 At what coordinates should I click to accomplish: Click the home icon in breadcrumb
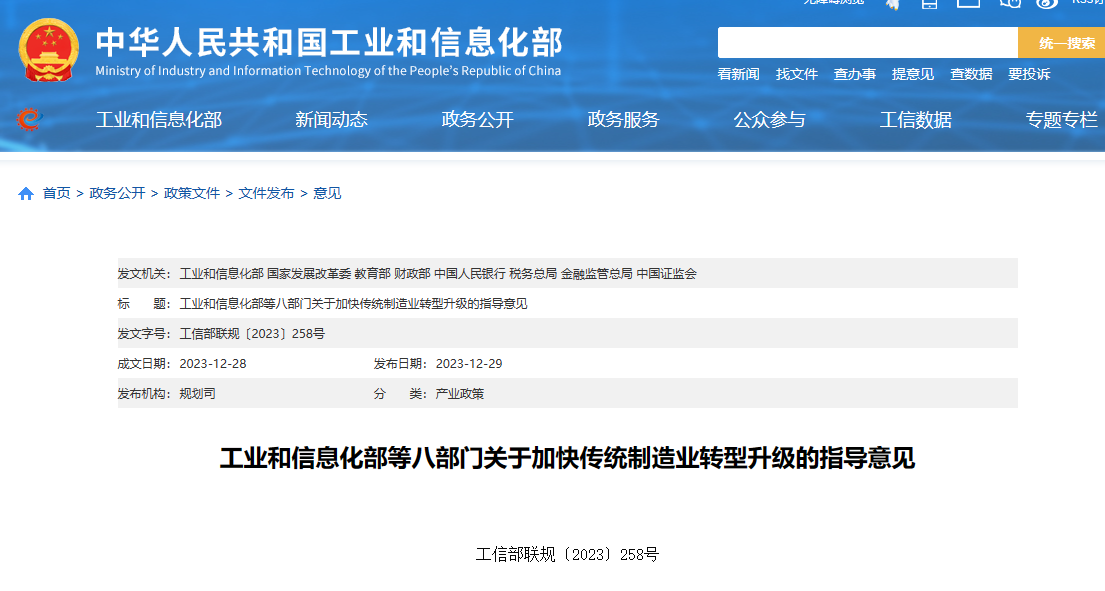click(x=26, y=194)
